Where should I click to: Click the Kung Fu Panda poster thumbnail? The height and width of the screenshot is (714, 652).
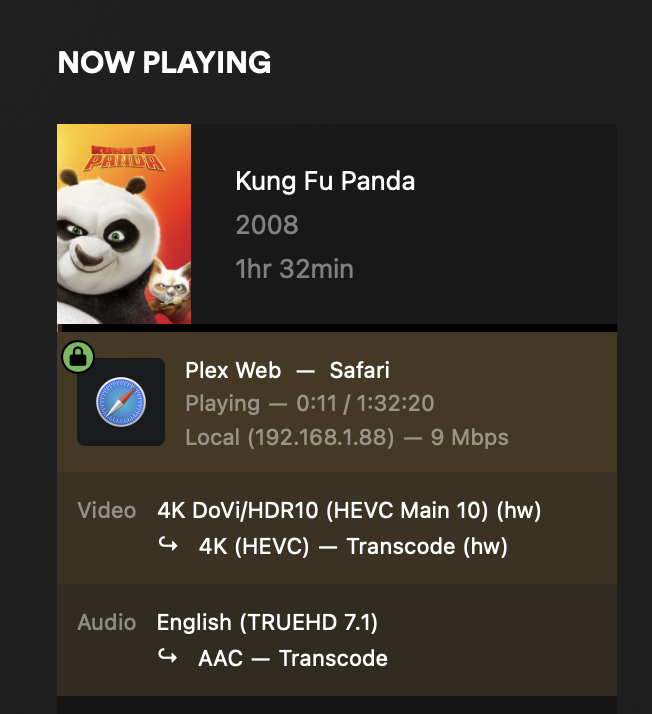pyautogui.click(x=124, y=224)
